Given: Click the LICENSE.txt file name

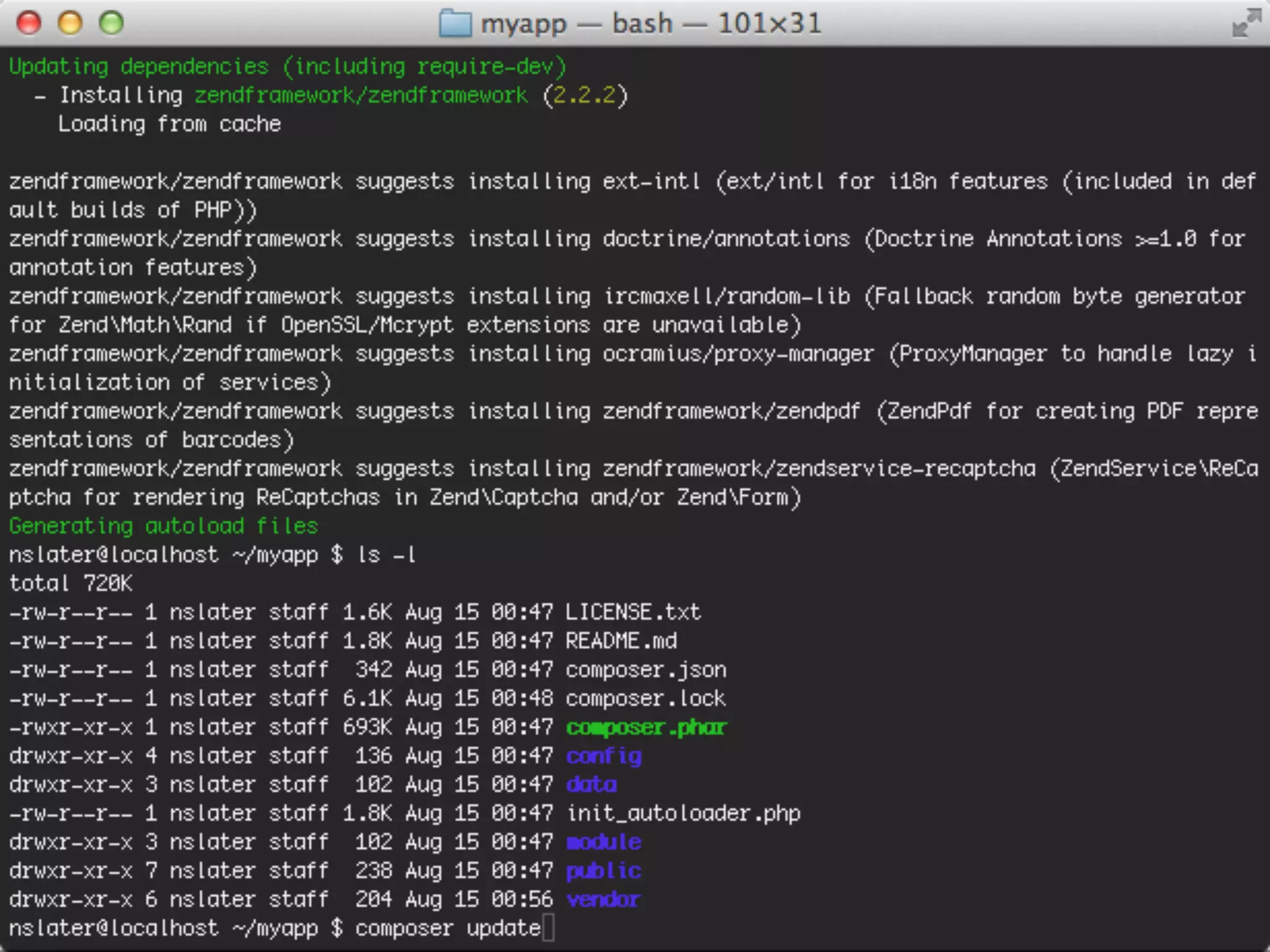Looking at the screenshot, I should (633, 612).
